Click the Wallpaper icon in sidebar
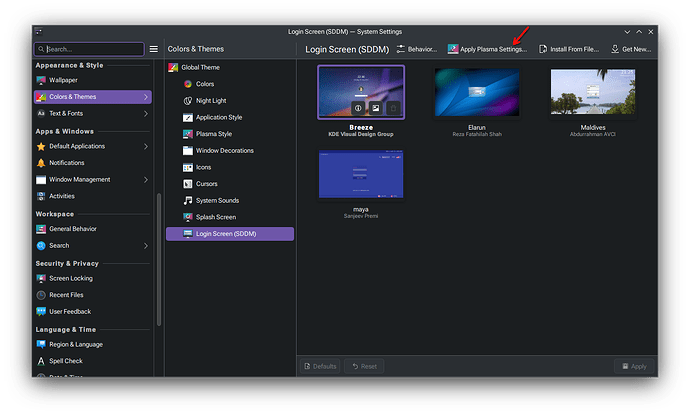The image size is (690, 415). pyautogui.click(x=41, y=80)
